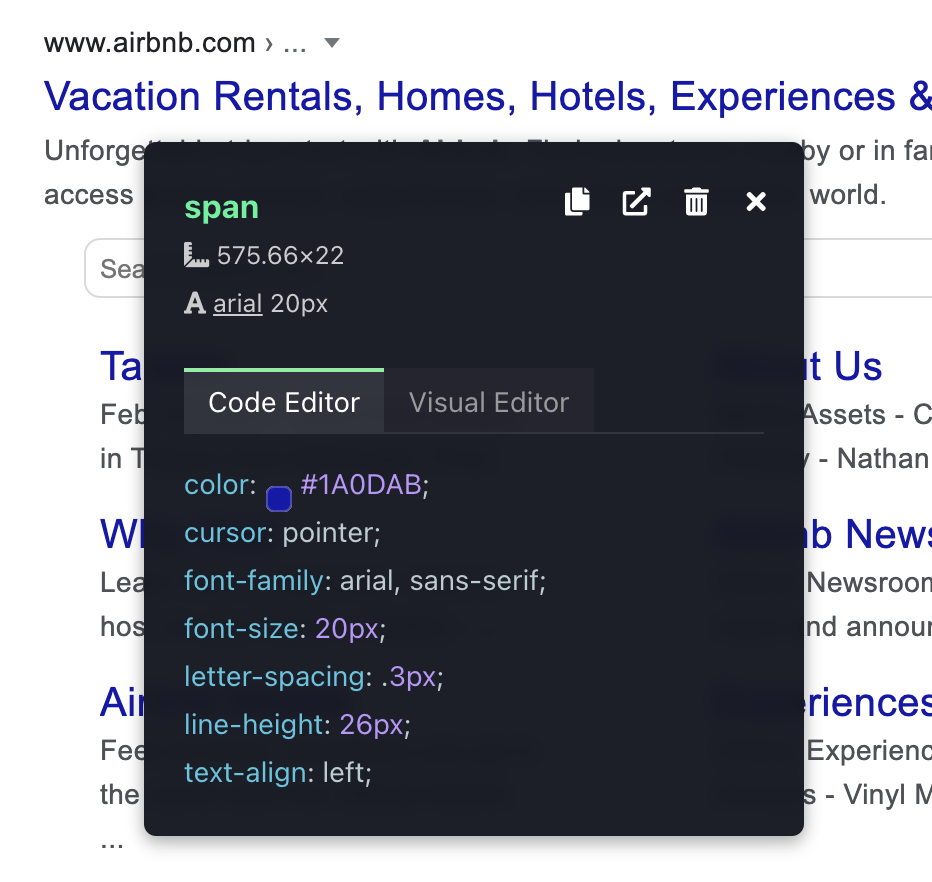932x882 pixels.
Task: Switch to the Visual Editor tab
Action: coord(489,402)
